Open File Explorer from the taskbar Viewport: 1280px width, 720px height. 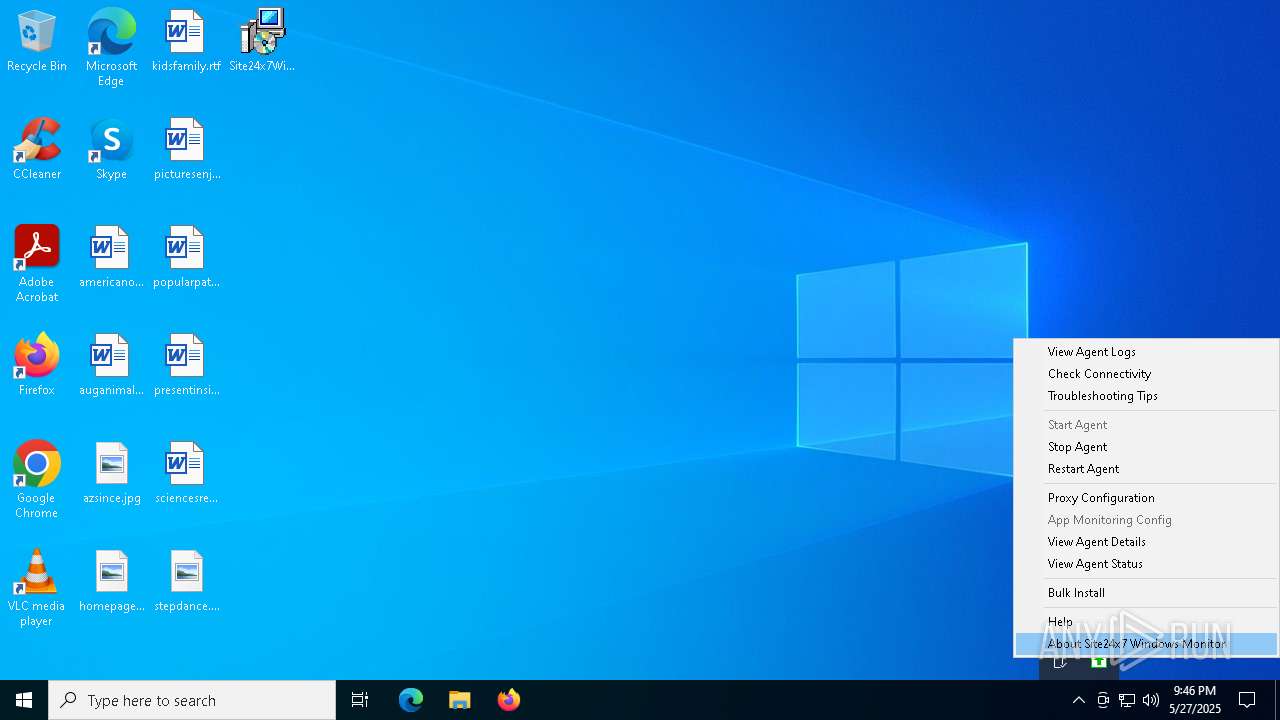(x=460, y=700)
